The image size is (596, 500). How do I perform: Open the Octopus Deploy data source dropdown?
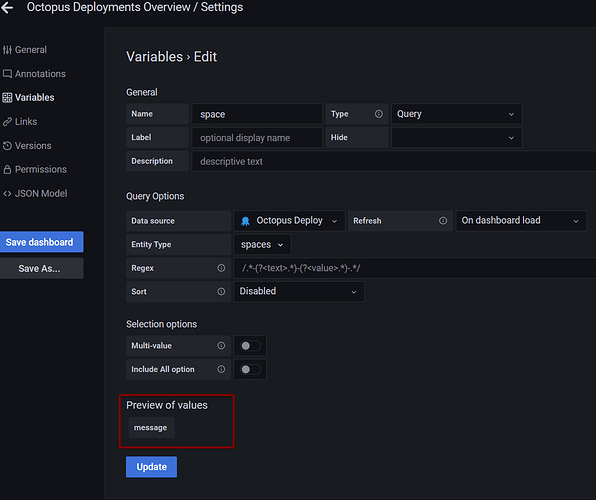tap(289, 221)
